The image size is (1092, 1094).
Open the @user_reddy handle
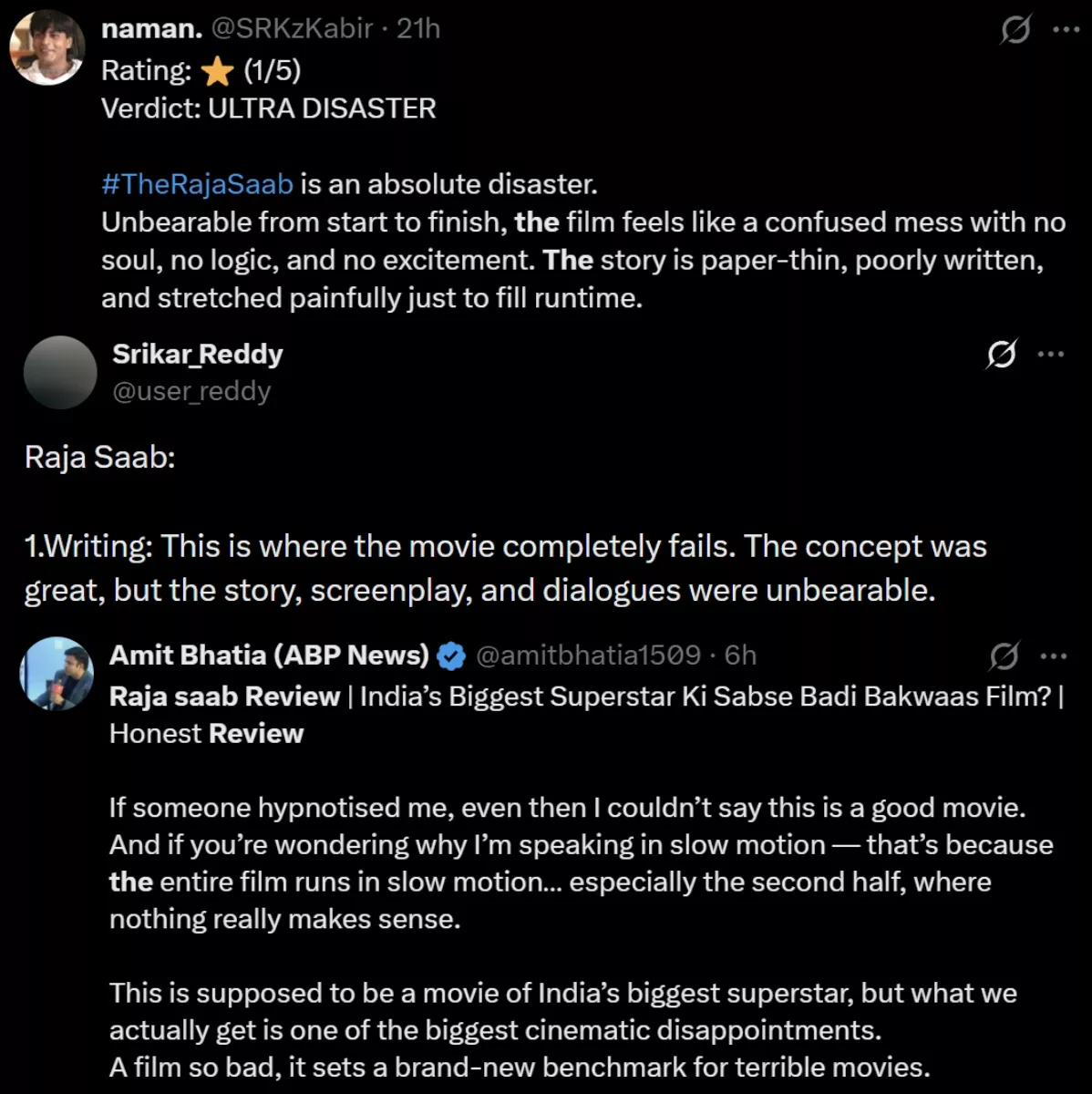[x=191, y=391]
